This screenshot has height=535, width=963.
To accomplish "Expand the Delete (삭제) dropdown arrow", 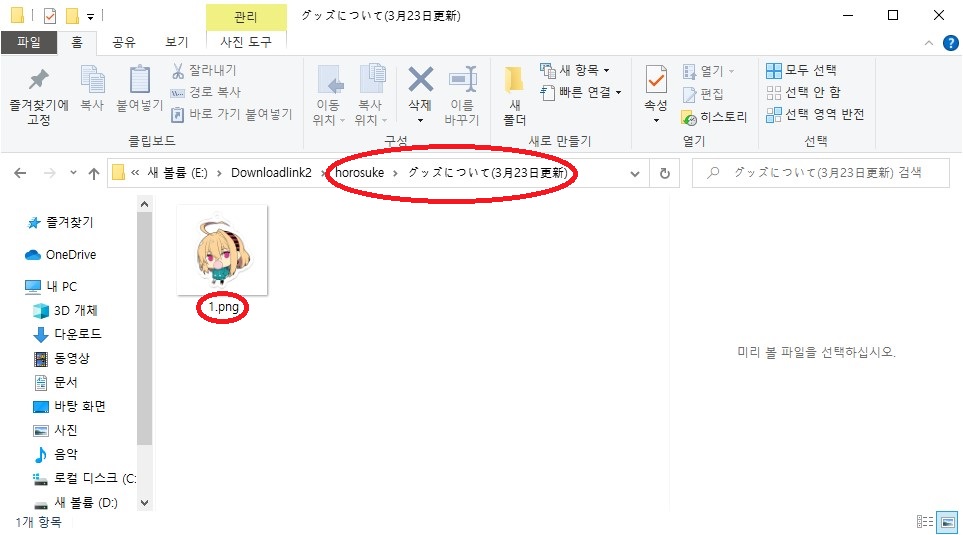I will [421, 120].
